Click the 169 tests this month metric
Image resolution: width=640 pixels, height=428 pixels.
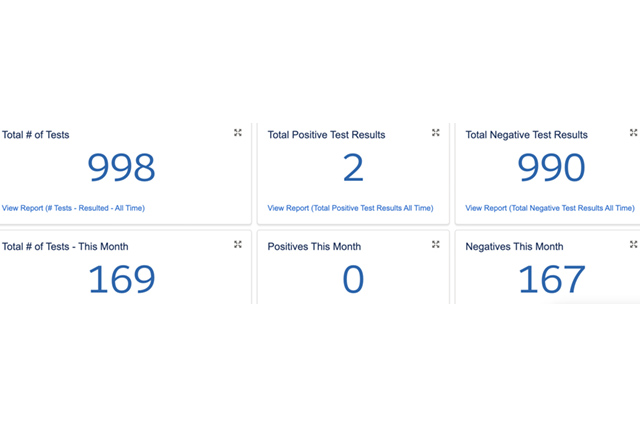click(x=122, y=280)
